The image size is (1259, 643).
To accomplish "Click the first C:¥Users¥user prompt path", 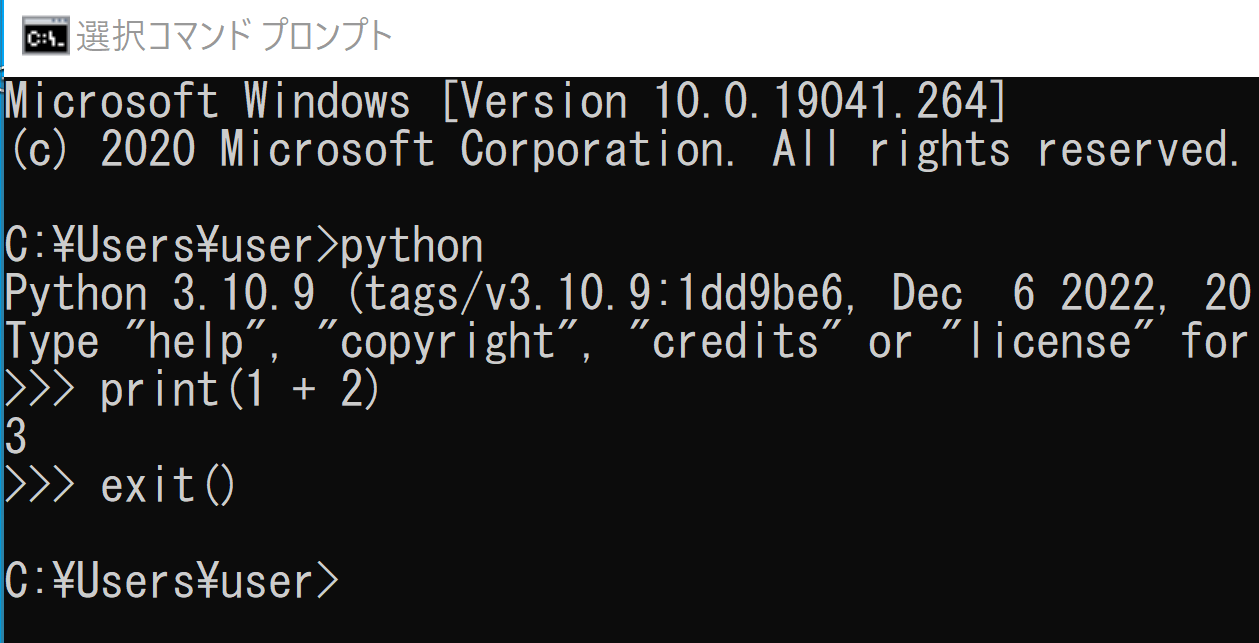I will tap(160, 246).
